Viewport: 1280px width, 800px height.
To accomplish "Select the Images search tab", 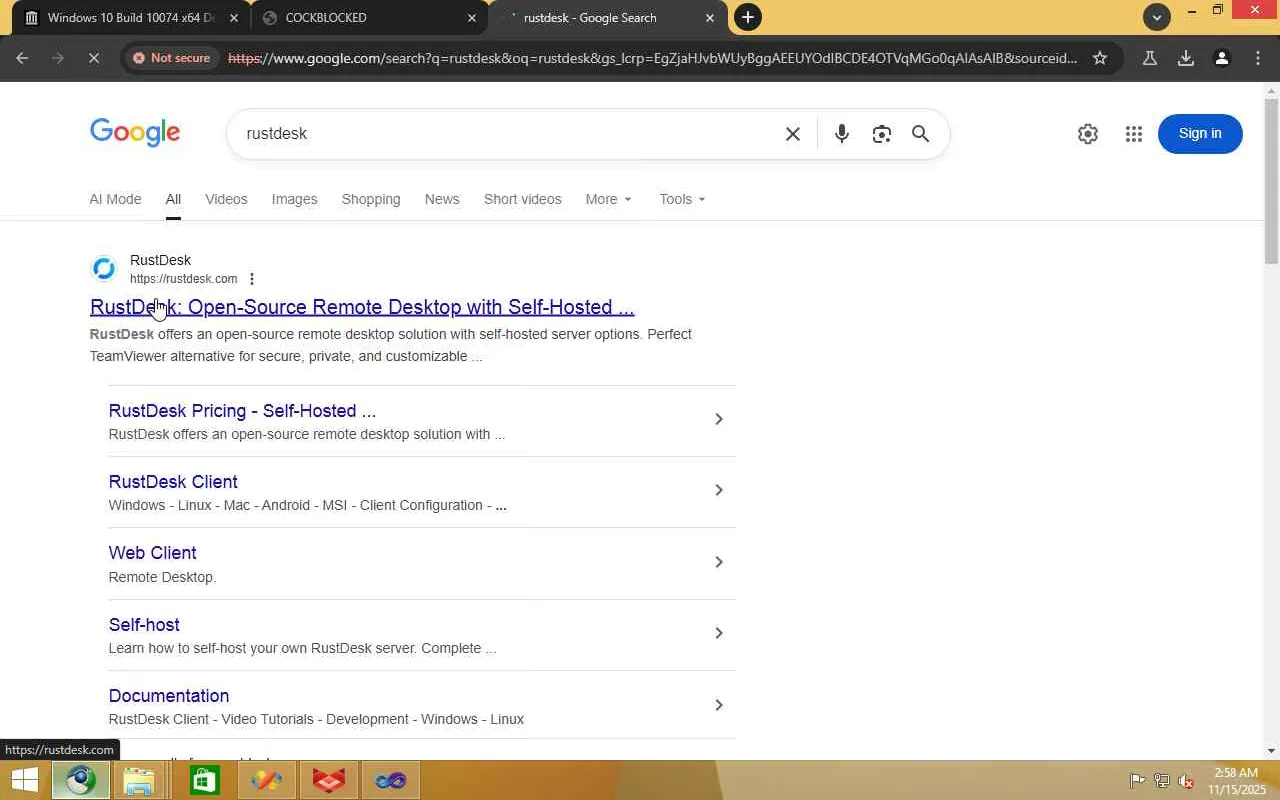I will [x=294, y=199].
